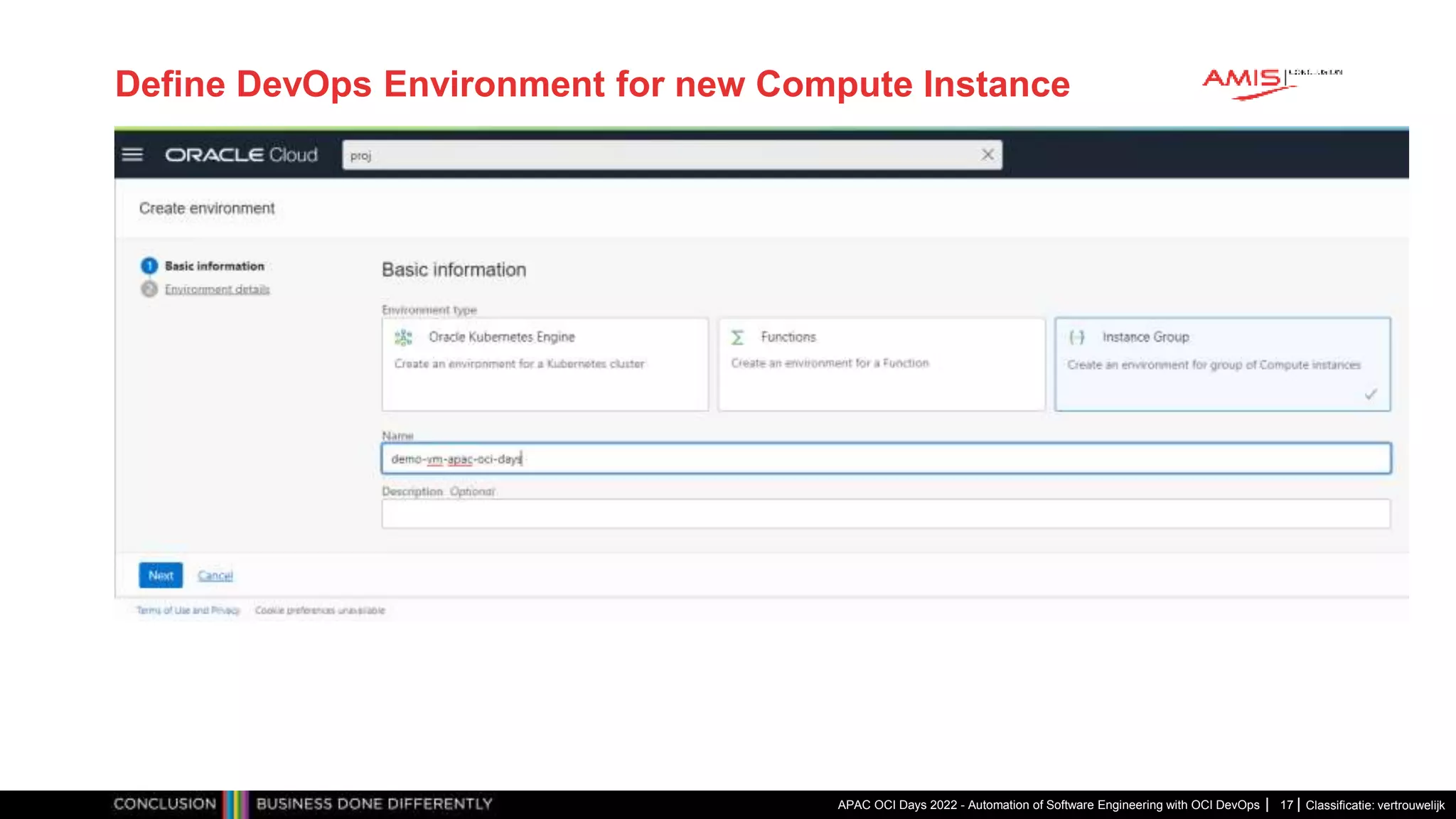Viewport: 1456px width, 819px height.
Task: Click the AMIS logo on the slide
Action: [1272, 84]
